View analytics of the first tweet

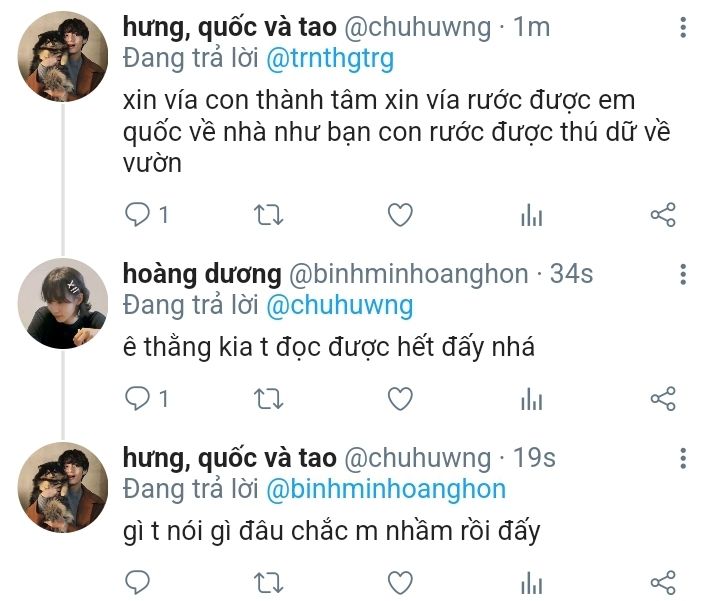click(x=531, y=215)
